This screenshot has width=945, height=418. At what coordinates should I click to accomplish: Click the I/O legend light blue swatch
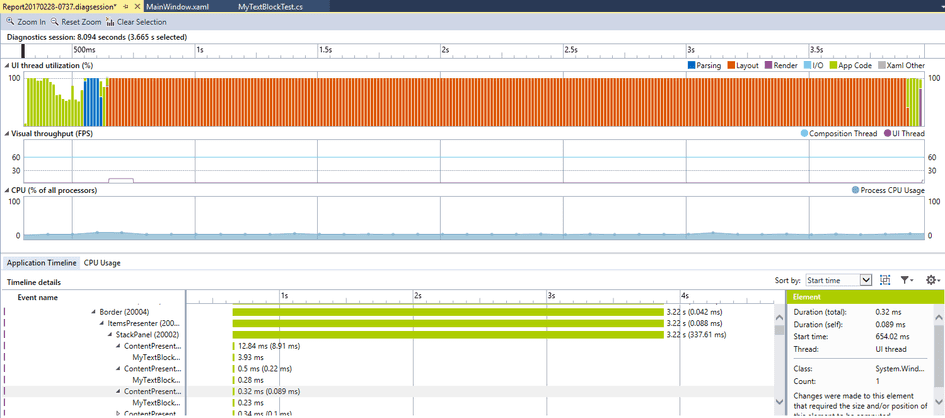click(x=808, y=65)
